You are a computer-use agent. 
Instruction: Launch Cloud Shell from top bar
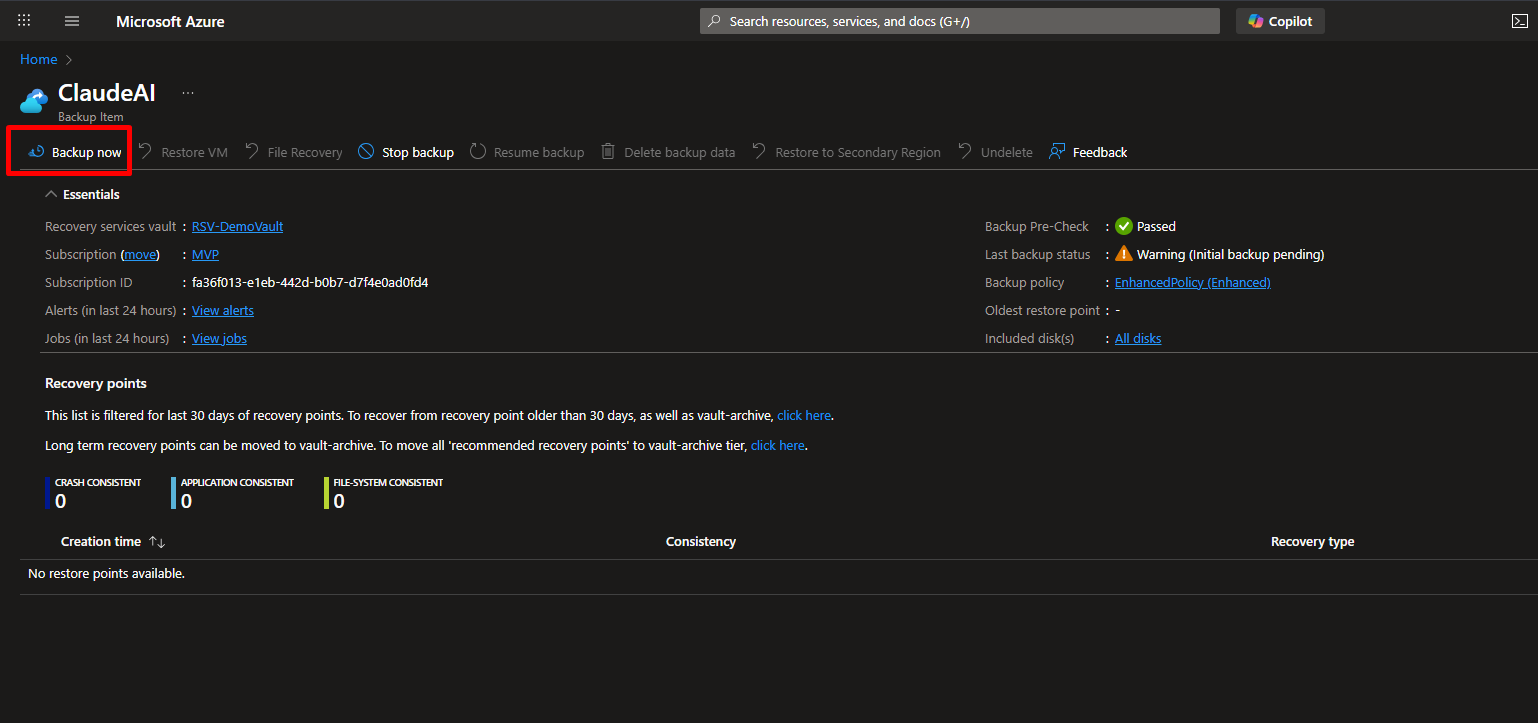coord(1519,21)
